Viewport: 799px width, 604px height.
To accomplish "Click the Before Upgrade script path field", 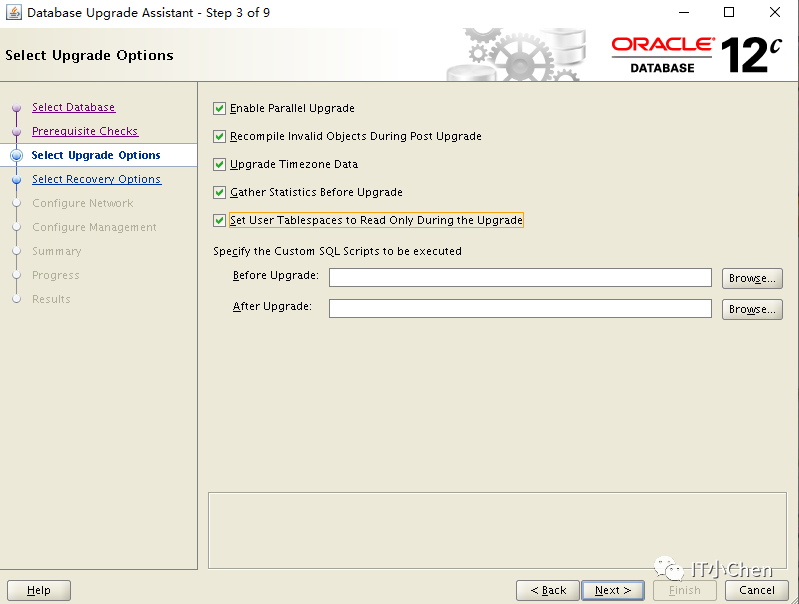I will (x=520, y=278).
